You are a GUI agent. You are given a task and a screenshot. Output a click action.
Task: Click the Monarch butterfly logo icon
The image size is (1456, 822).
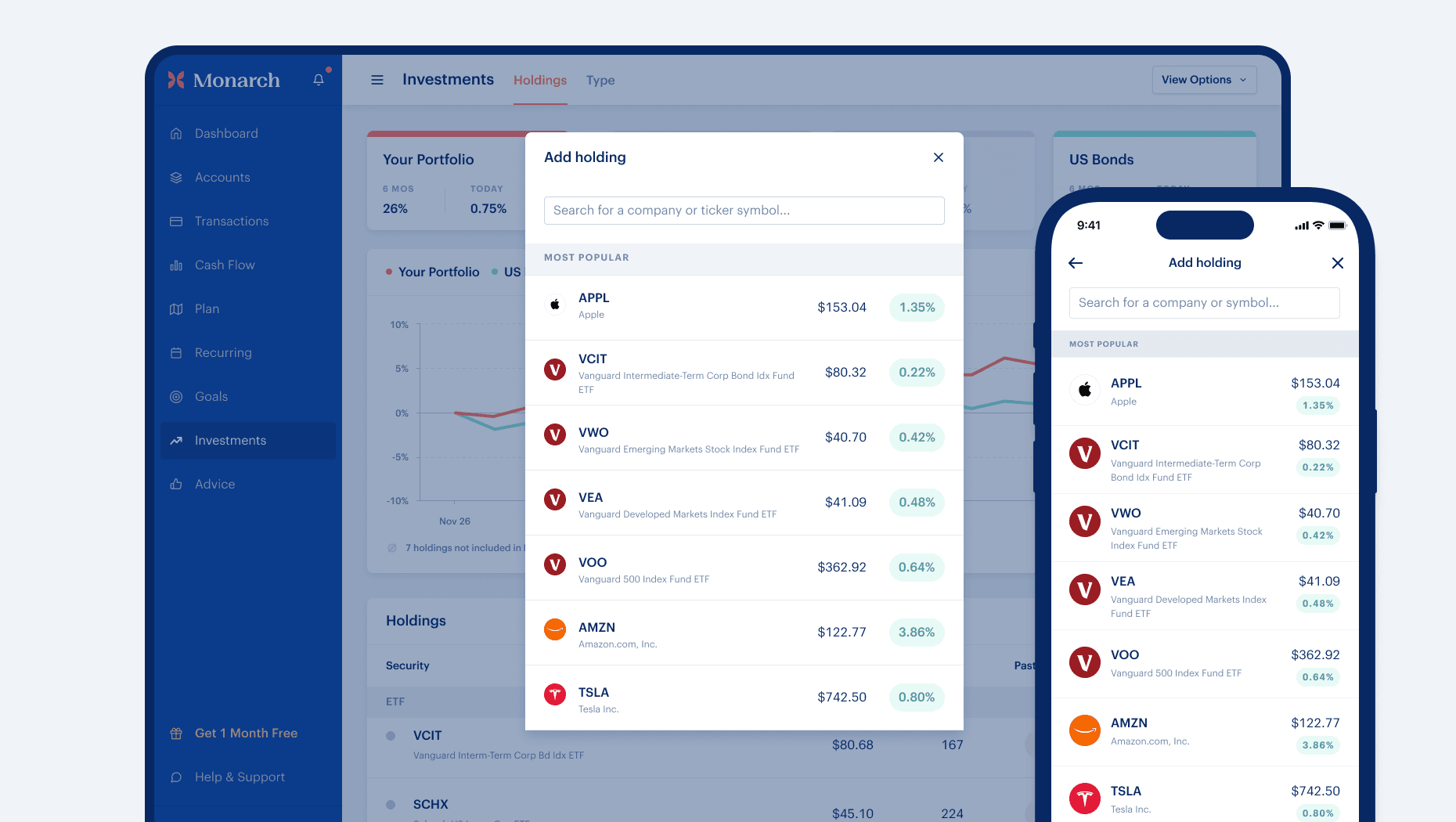[176, 80]
